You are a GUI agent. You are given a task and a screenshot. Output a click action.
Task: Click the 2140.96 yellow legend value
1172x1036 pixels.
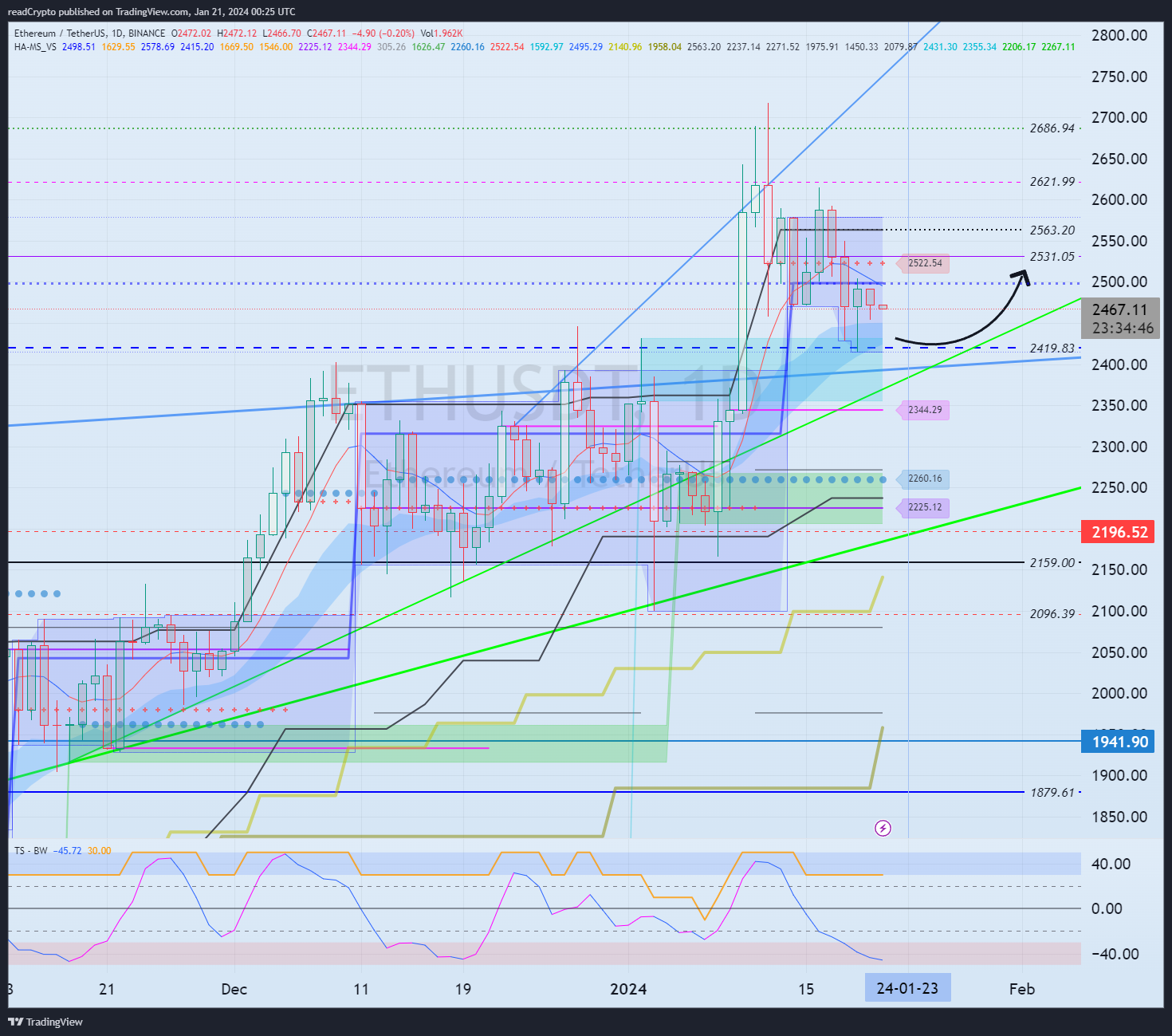625,47
